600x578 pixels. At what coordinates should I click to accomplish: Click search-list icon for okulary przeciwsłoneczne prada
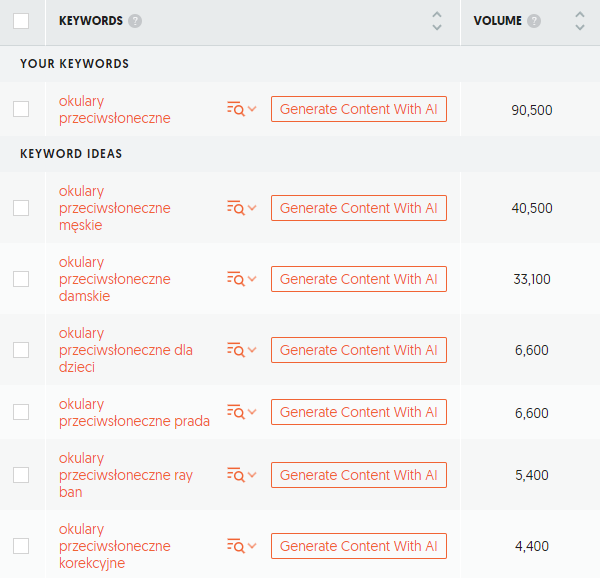pos(236,412)
